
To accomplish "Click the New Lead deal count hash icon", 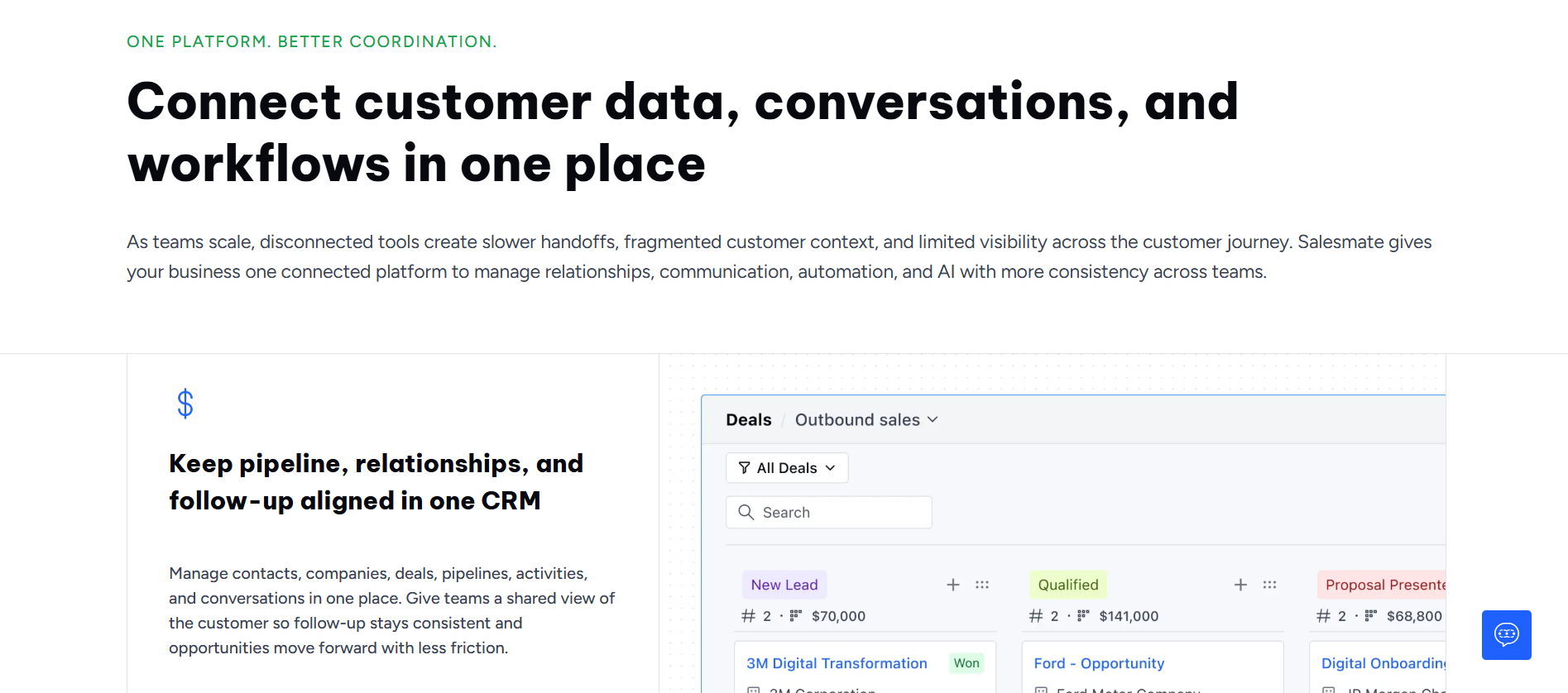I will 748,616.
